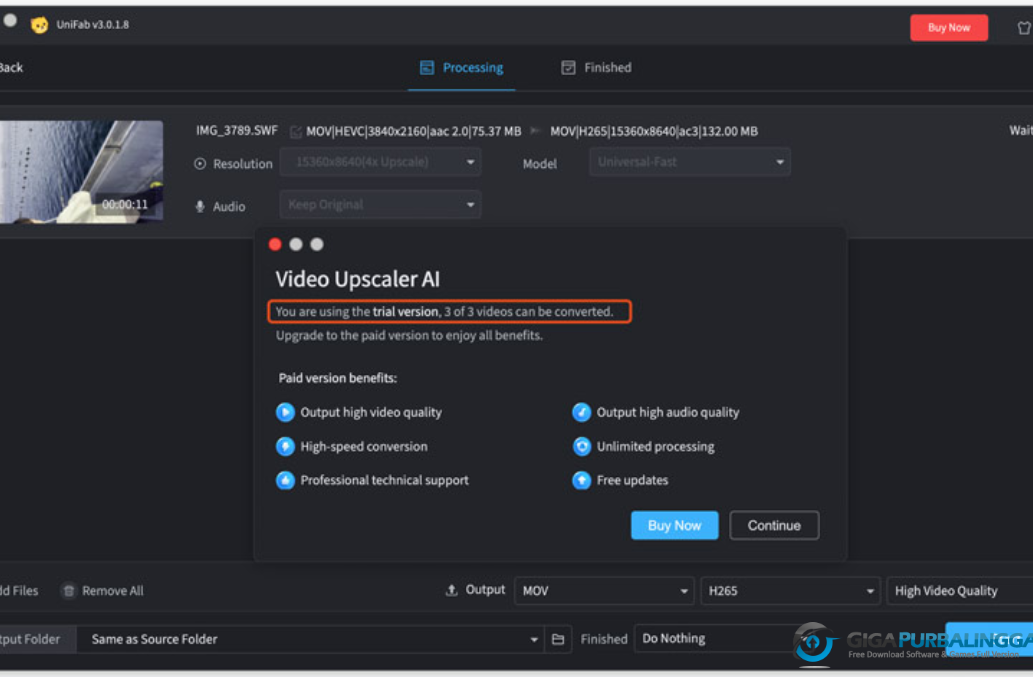Click the Professional technical support icon
Screen dimensions: 1033x677
coord(285,480)
